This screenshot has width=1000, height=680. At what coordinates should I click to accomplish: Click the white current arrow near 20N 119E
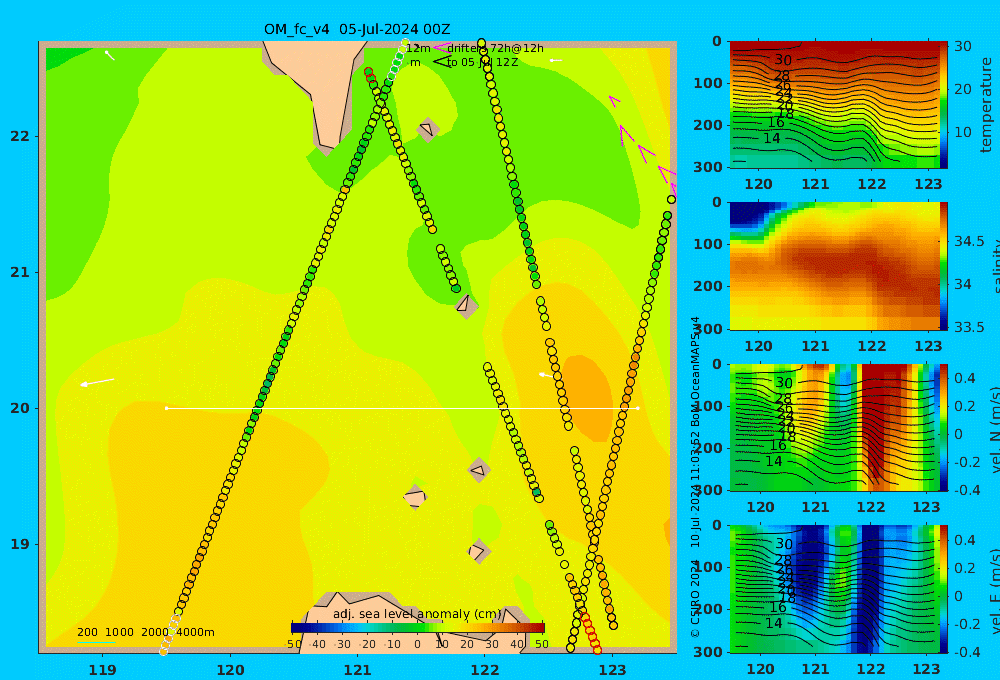[x=97, y=382]
